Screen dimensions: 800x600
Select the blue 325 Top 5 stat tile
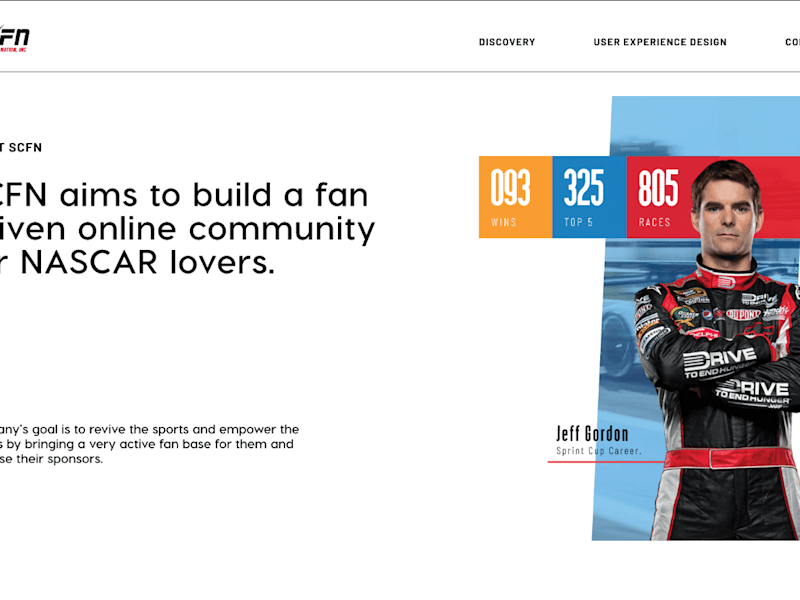(x=589, y=197)
